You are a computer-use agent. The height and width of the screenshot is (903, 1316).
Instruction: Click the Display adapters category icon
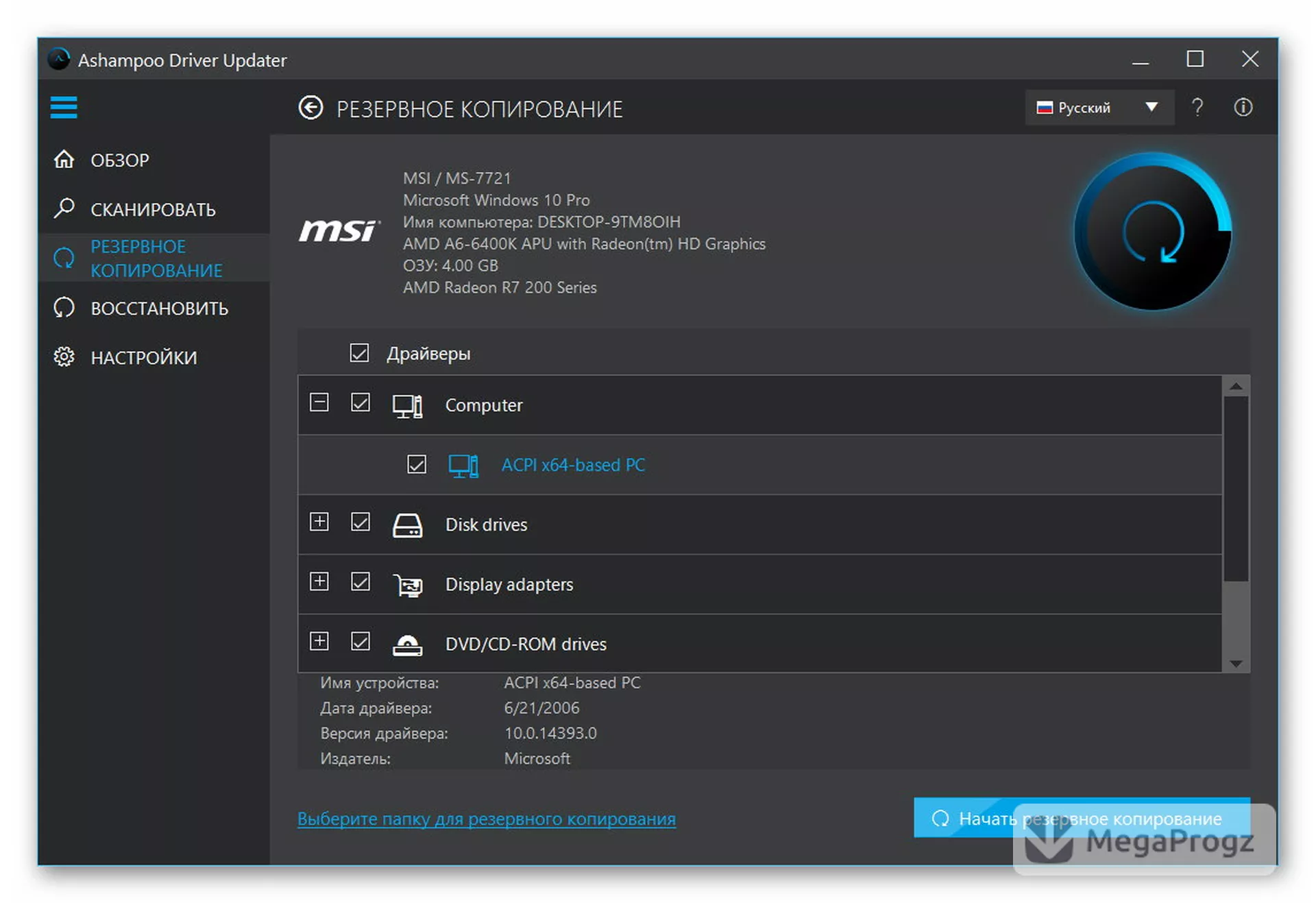click(x=407, y=585)
